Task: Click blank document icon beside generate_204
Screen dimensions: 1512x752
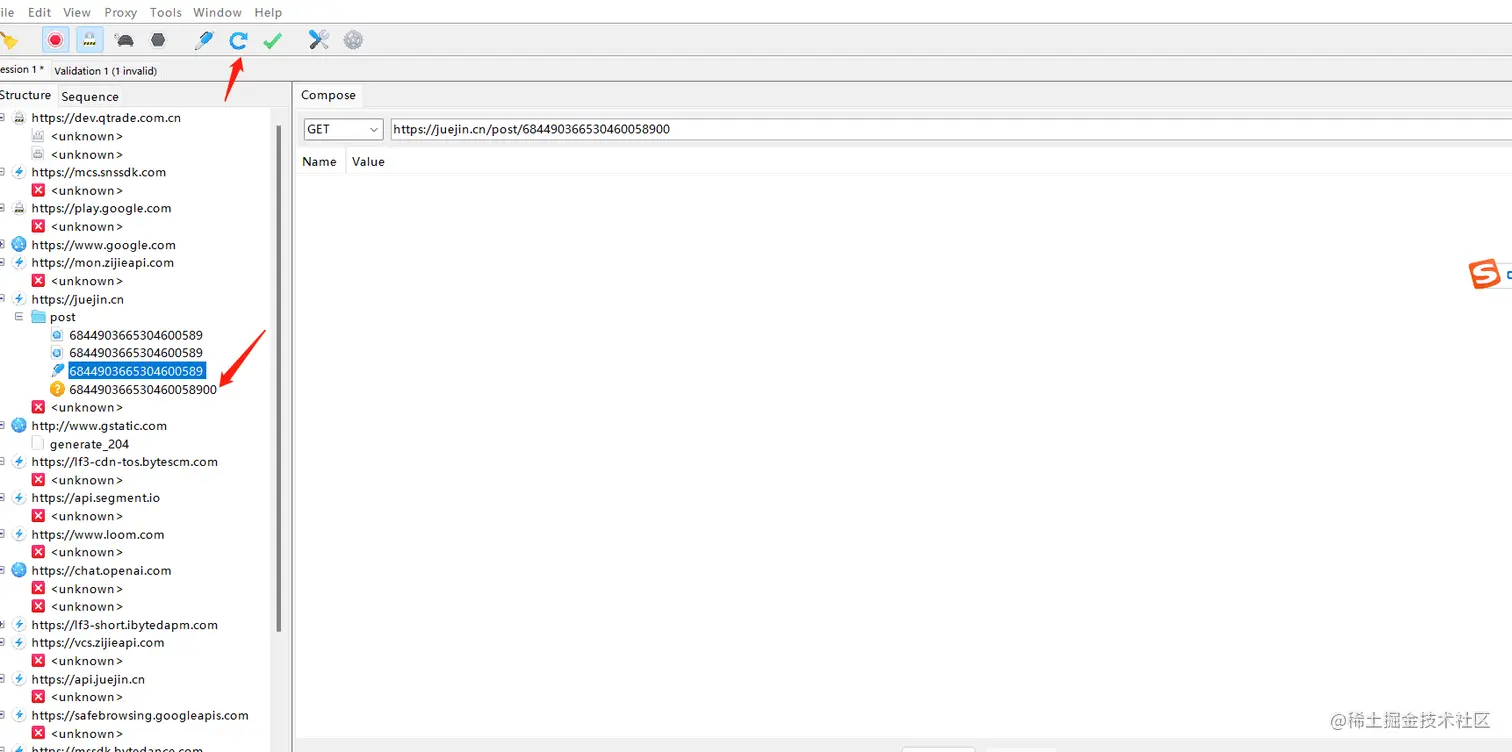Action: point(38,444)
